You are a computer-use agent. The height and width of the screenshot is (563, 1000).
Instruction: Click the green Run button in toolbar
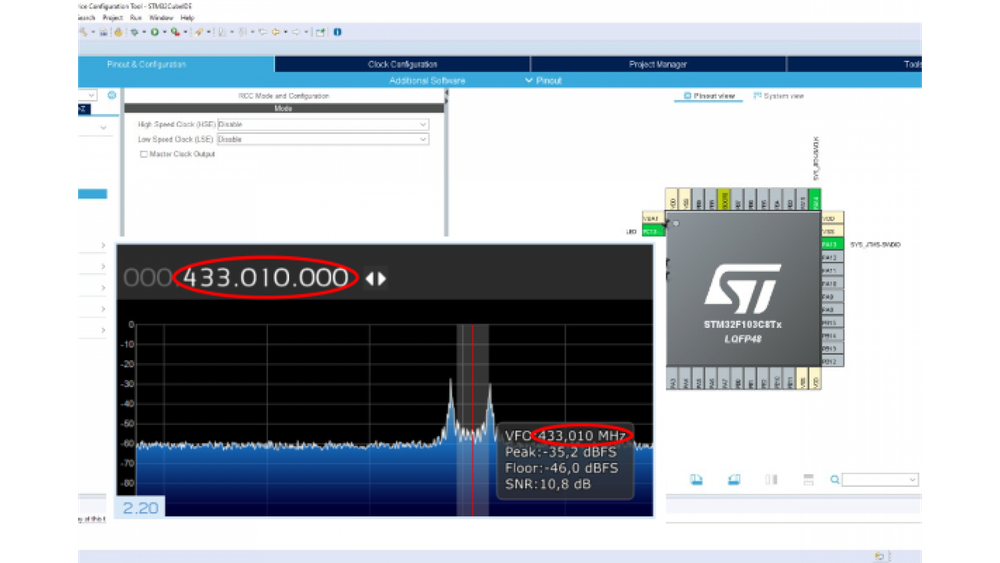pos(153,32)
